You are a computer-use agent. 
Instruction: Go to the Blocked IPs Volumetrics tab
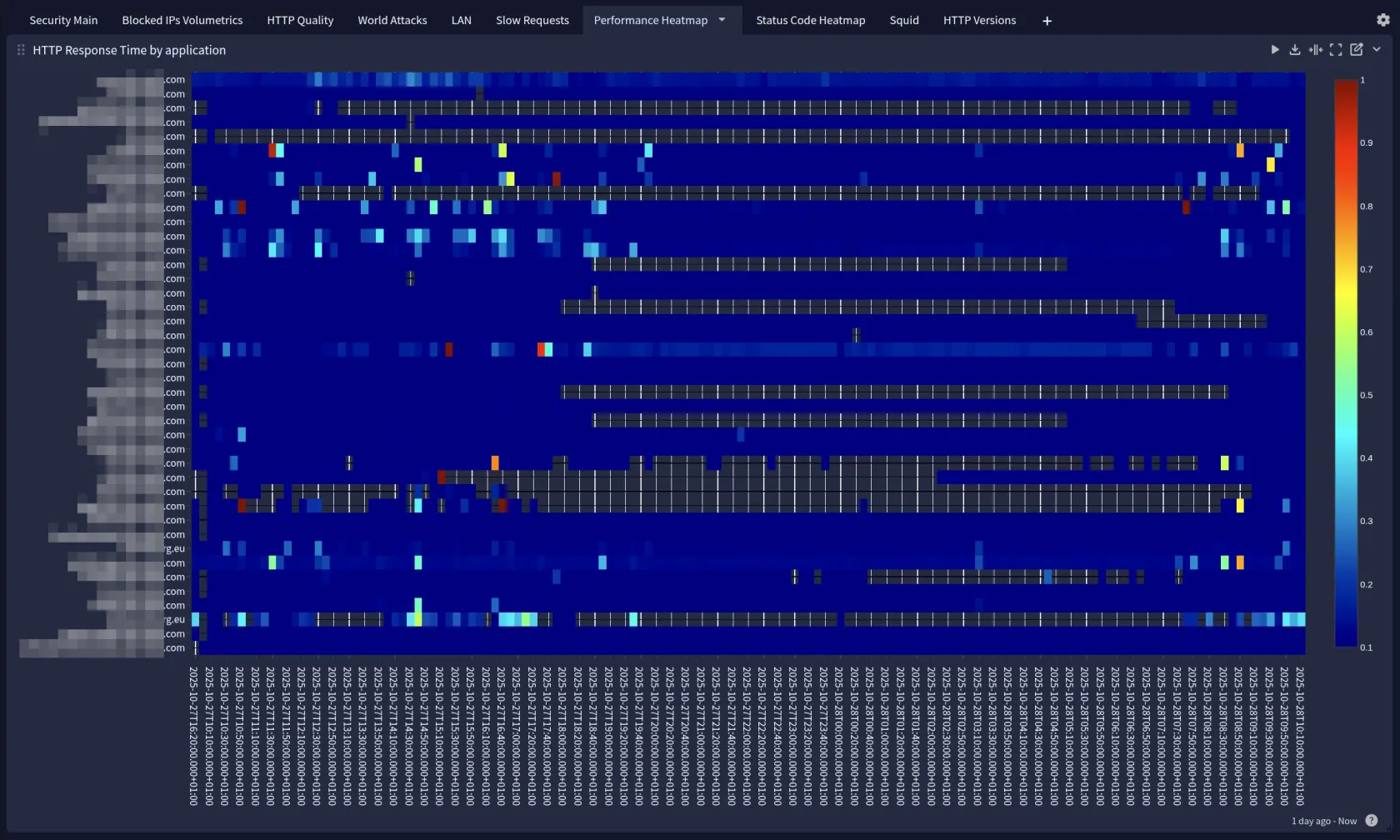[182, 20]
